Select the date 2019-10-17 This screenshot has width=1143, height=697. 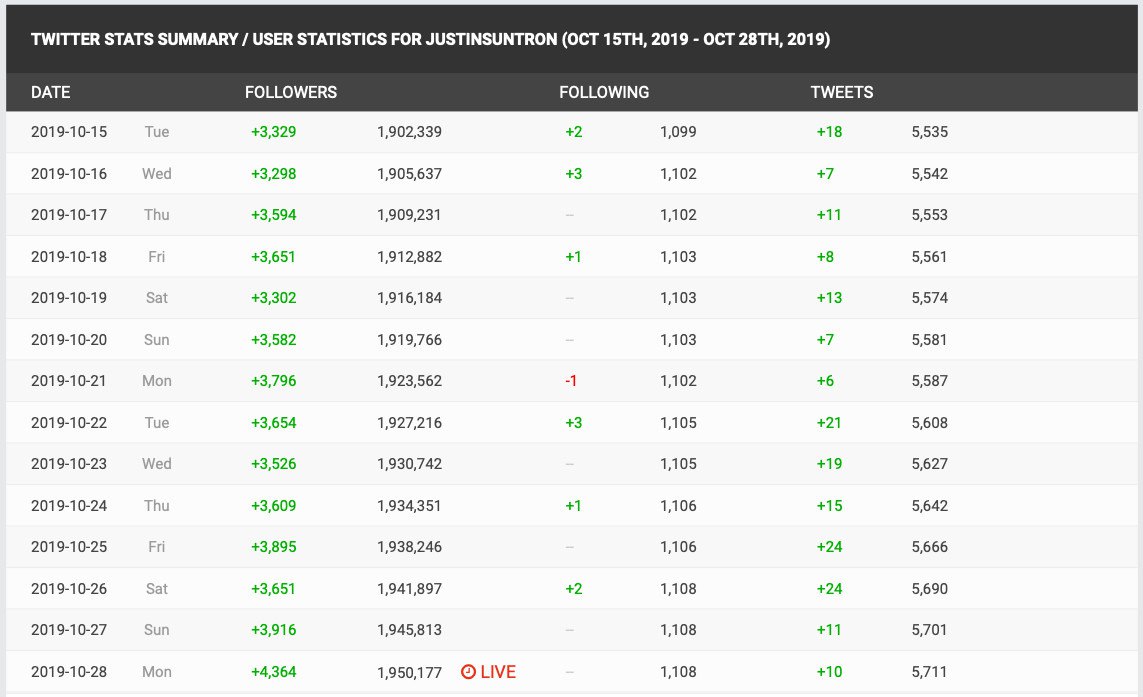[69, 215]
